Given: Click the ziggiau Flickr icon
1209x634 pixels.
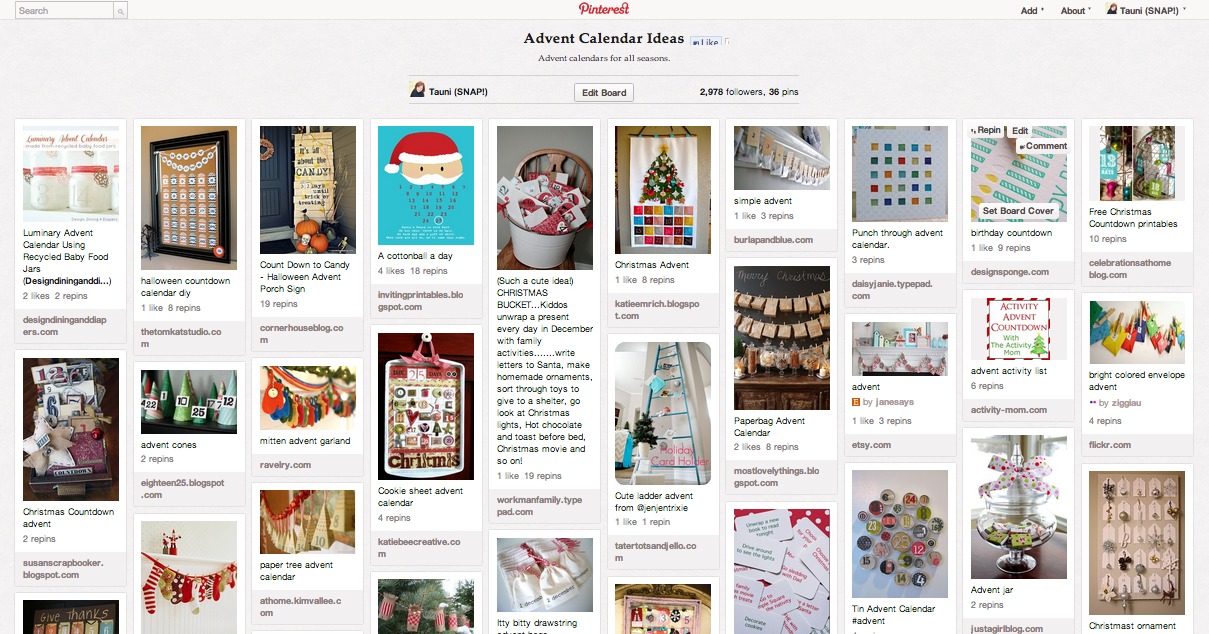Looking at the screenshot, I should [1093, 402].
